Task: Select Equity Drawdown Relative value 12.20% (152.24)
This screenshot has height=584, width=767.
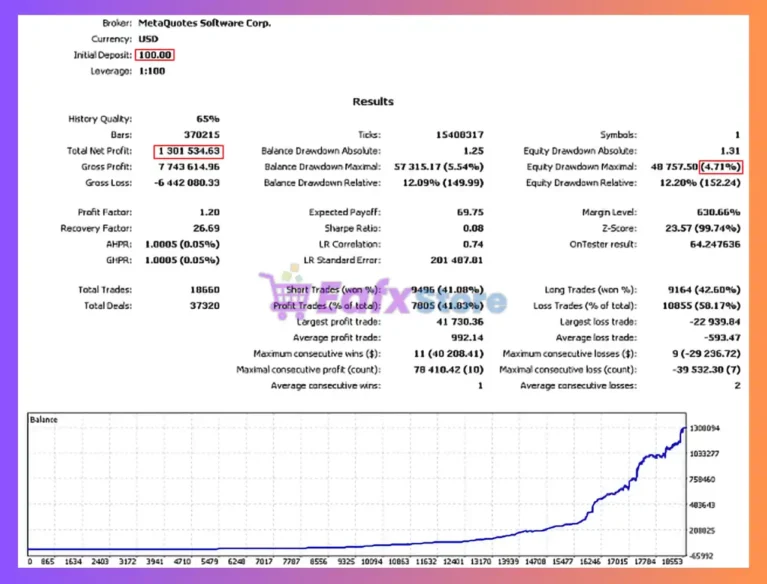Action: [700, 182]
